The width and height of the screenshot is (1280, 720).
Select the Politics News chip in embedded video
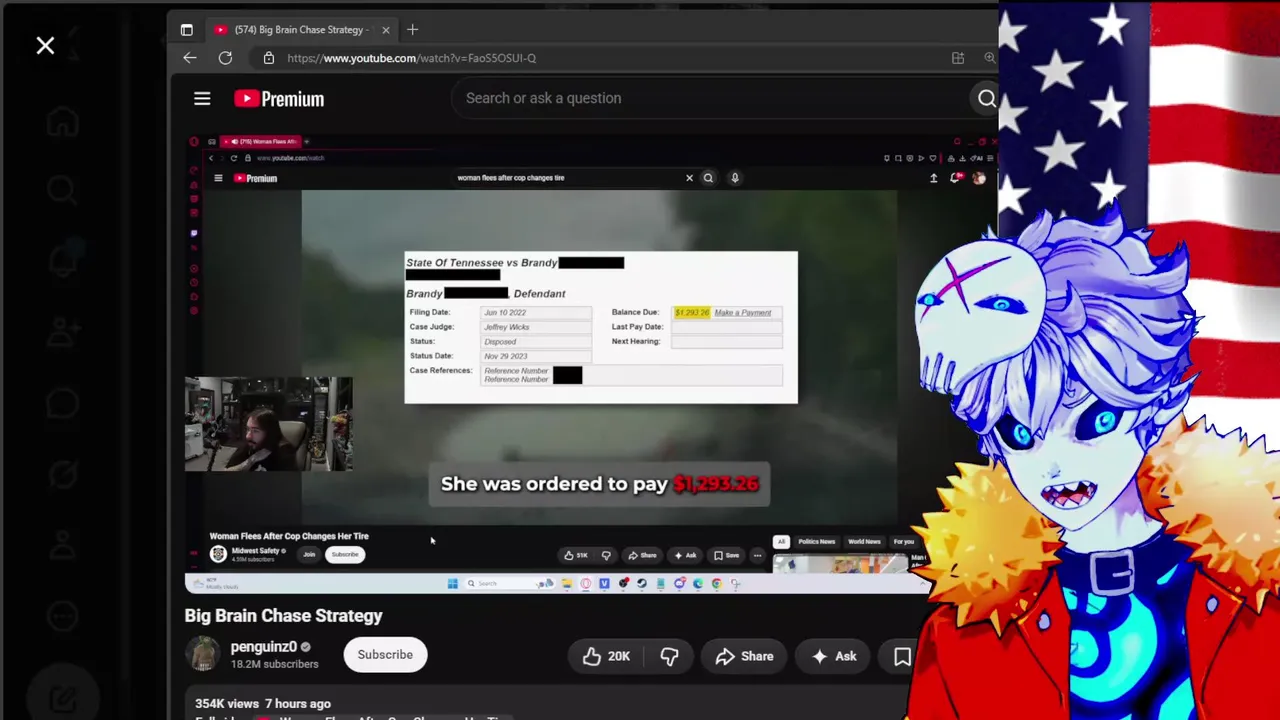[x=816, y=542]
